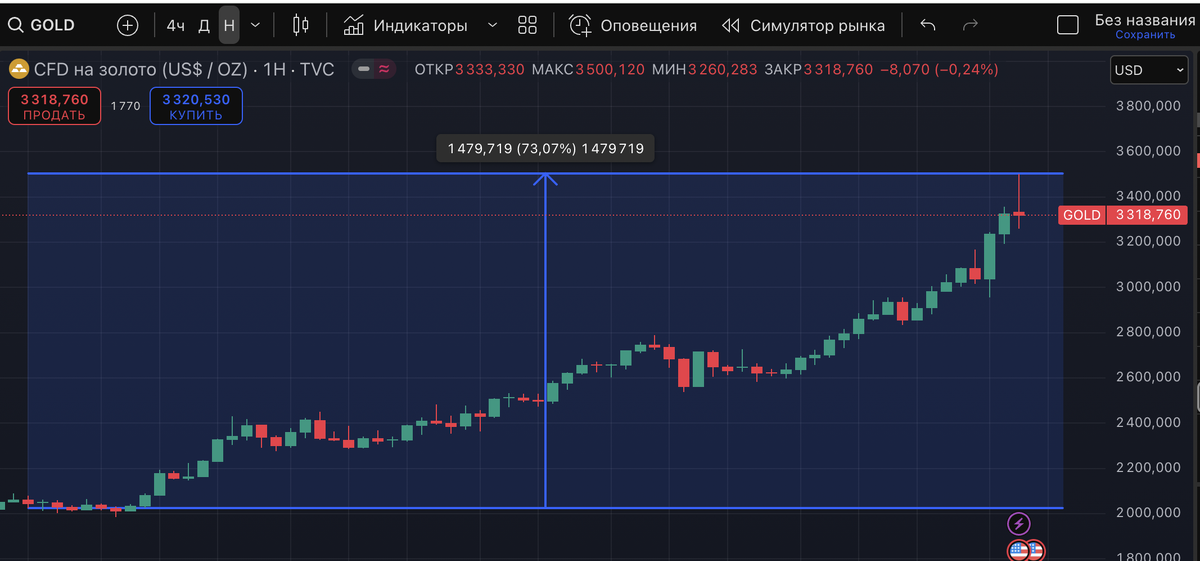Open CFD на золото symbol title
Screen dimensions: 1200x561
tap(184, 70)
